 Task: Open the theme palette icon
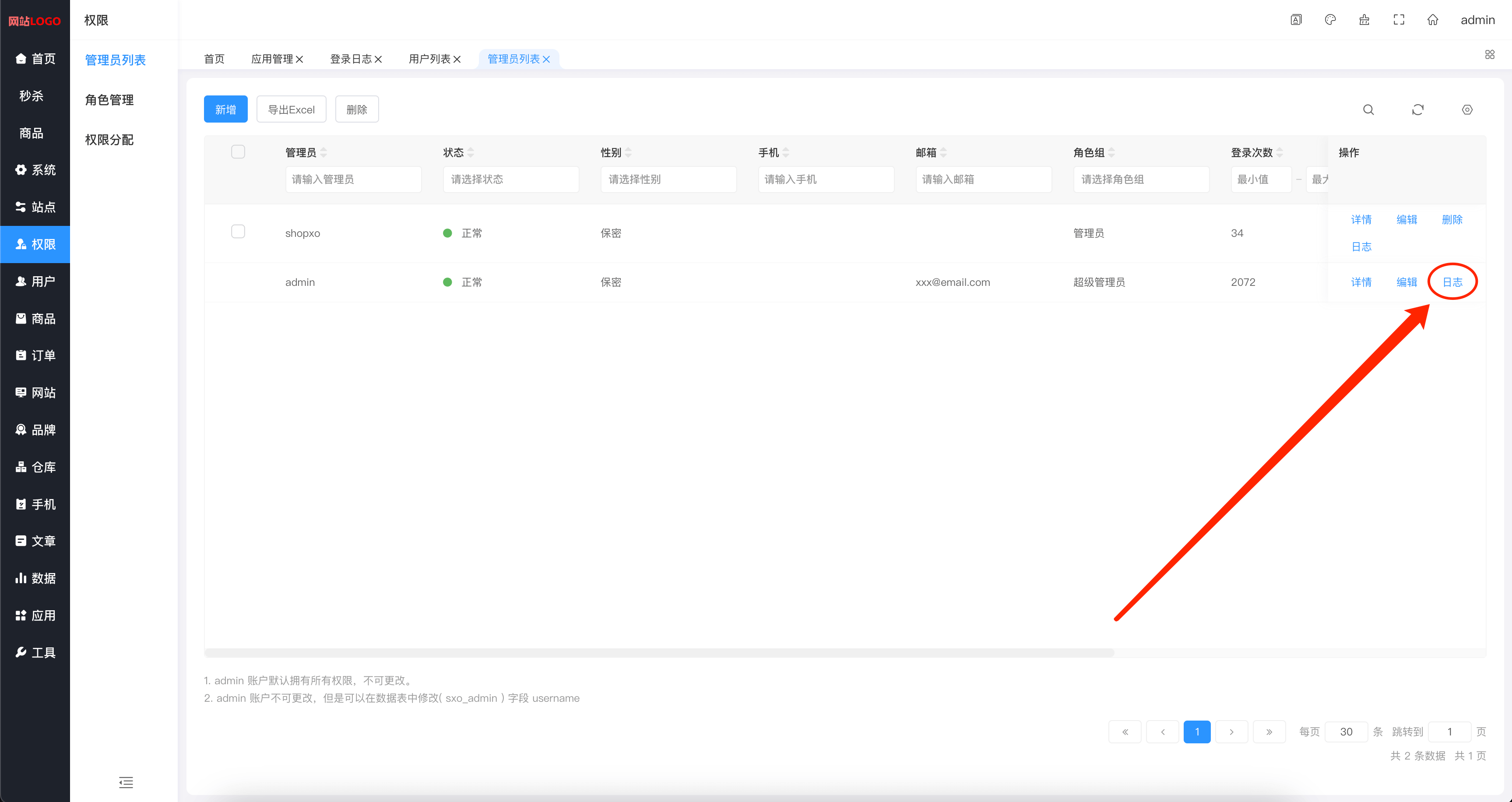[x=1330, y=20]
